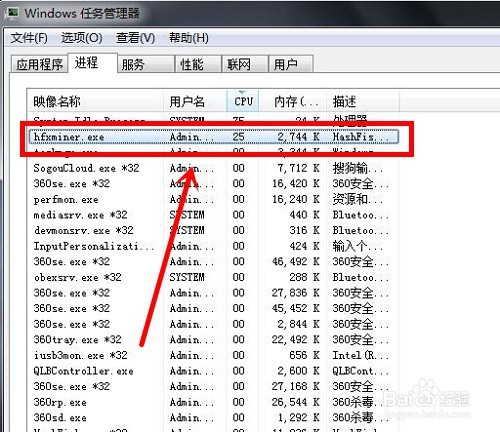Sort processes by CPU column header
The image size is (500, 432).
[243, 101]
